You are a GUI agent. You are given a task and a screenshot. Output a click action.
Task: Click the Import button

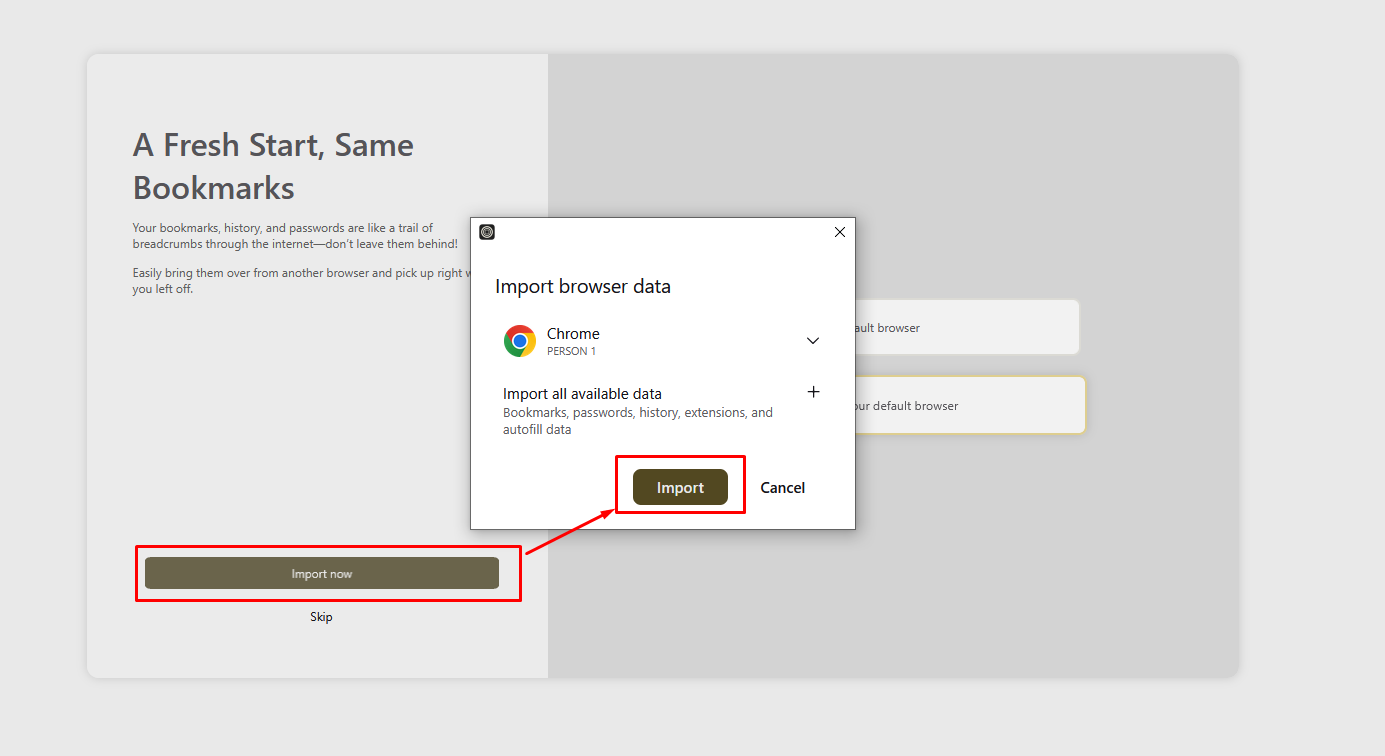(680, 487)
